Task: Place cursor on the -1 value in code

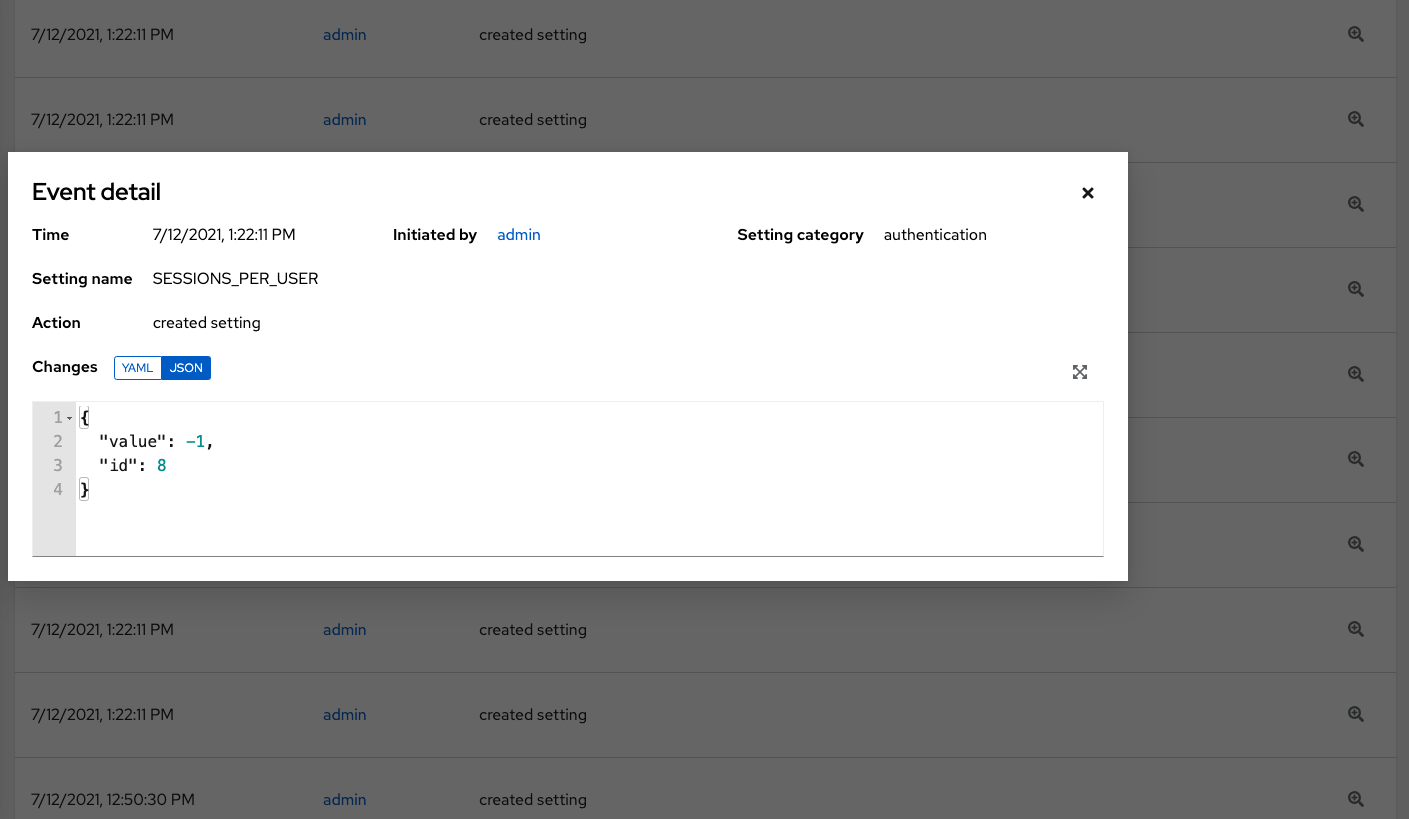Action: pyautogui.click(x=196, y=441)
